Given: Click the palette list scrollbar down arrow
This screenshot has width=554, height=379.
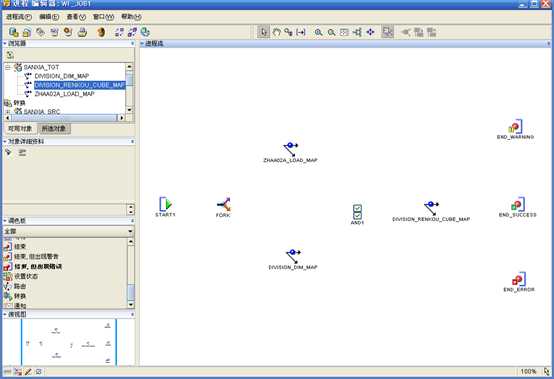Looking at the screenshot, I should (131, 304).
